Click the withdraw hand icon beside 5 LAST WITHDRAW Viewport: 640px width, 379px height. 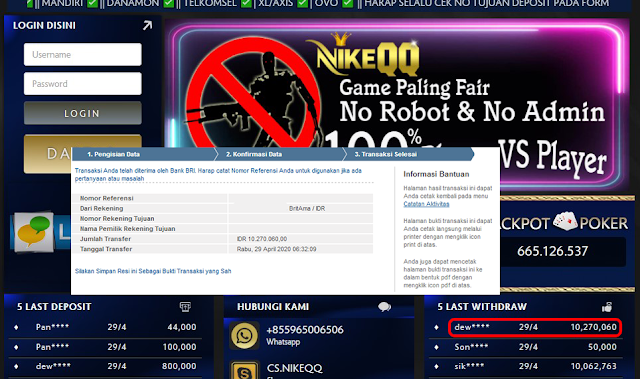(607, 307)
